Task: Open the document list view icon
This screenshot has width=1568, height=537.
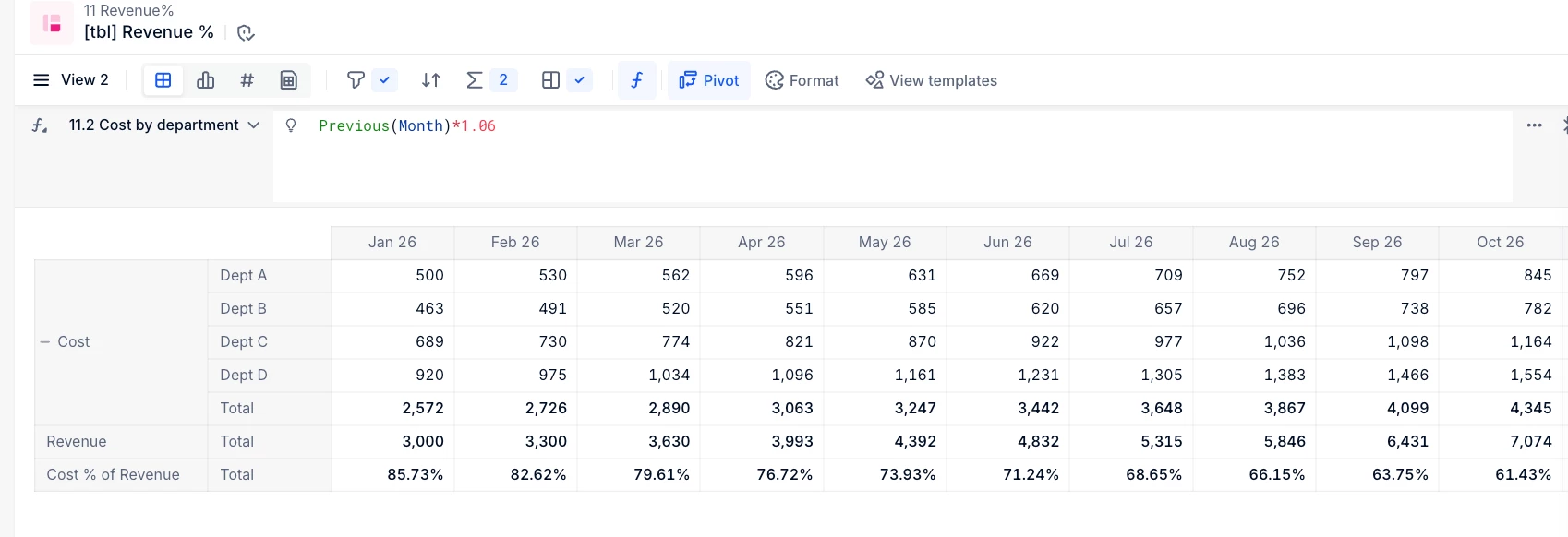Action: [x=289, y=80]
